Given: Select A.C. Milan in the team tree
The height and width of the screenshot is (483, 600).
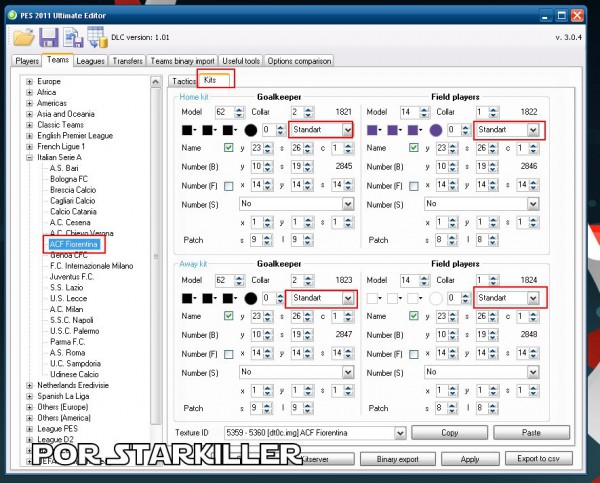Looking at the screenshot, I should tap(66, 309).
